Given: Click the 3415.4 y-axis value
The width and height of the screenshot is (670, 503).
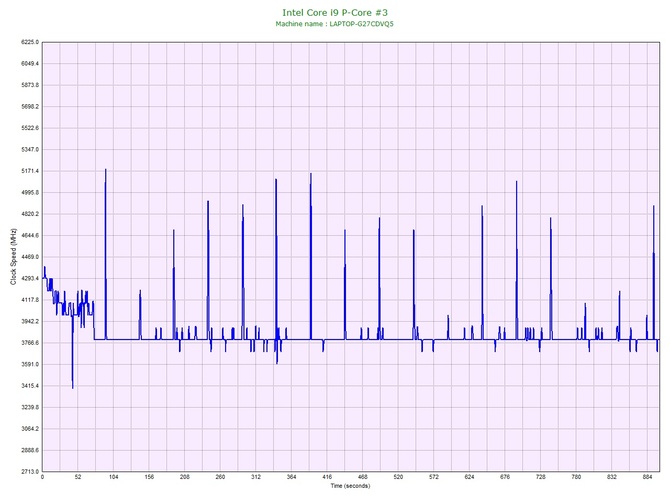Looking at the screenshot, I should [x=30, y=386].
